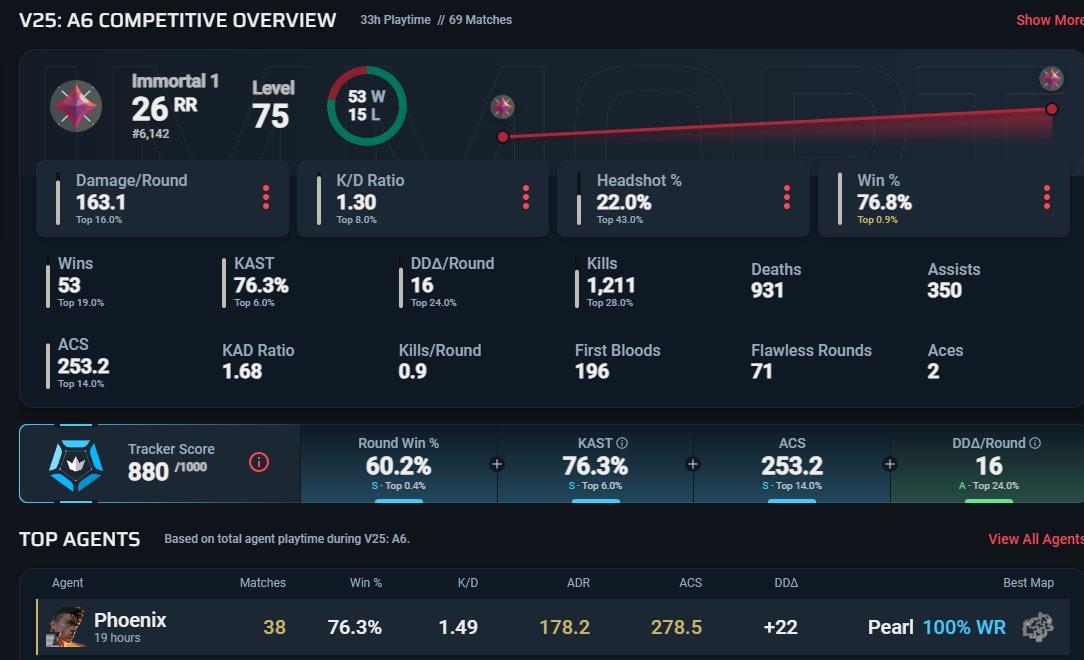Viewport: 1084px width, 660px height.
Task: Click Show More link in competitive overview
Action: coord(1049,20)
